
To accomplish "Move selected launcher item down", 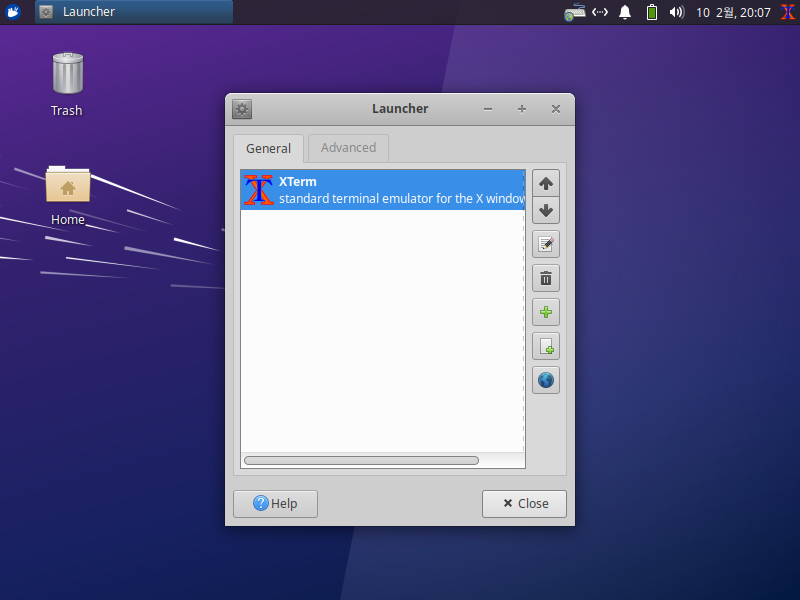I will pos(545,210).
